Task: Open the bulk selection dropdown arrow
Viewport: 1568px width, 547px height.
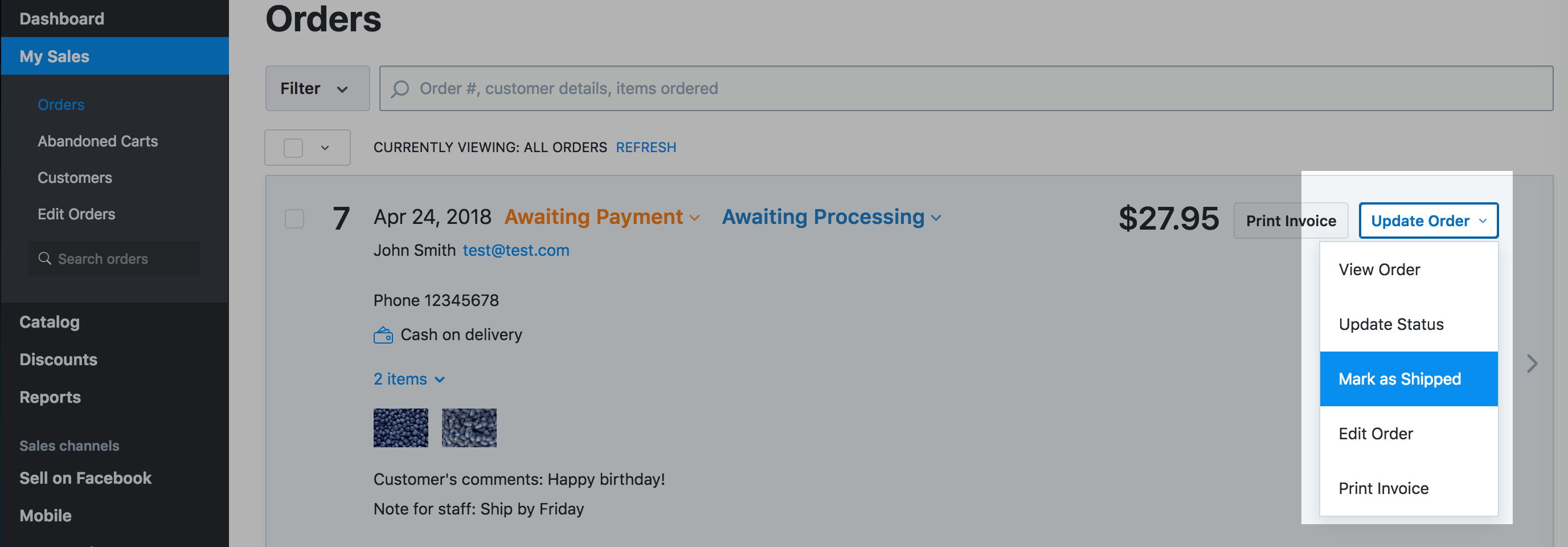Action: (325, 148)
